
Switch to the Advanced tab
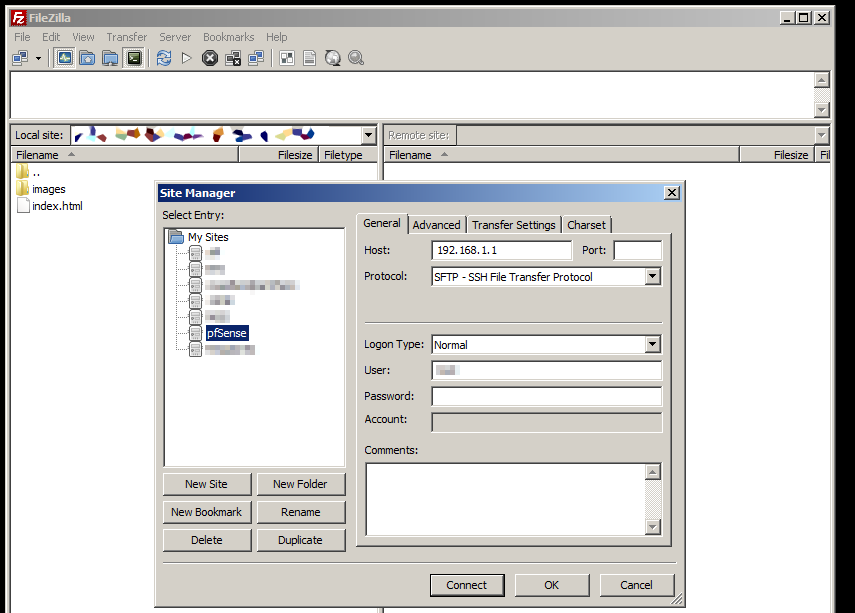point(436,225)
